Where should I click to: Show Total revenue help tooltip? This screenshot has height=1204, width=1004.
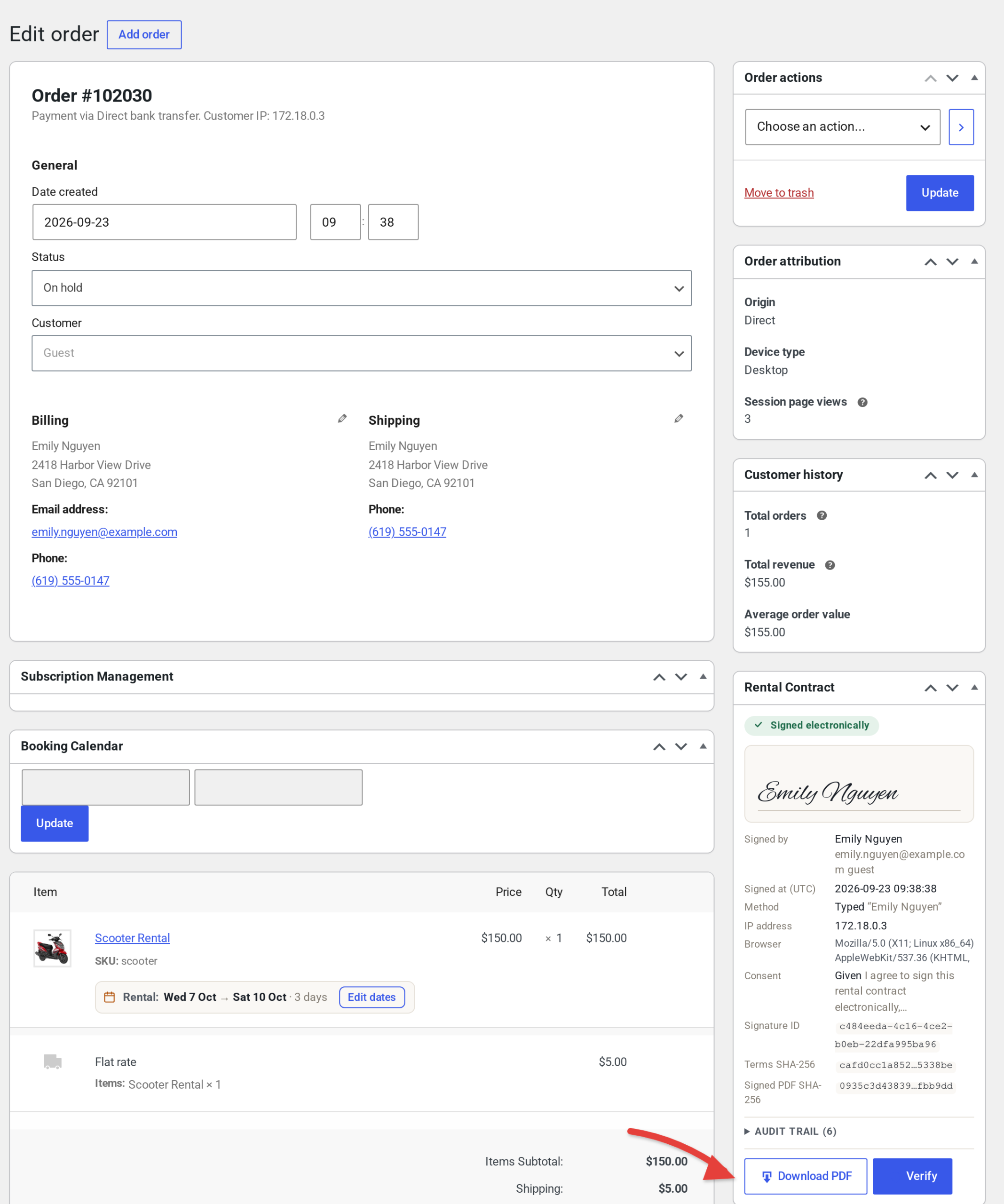[830, 565]
